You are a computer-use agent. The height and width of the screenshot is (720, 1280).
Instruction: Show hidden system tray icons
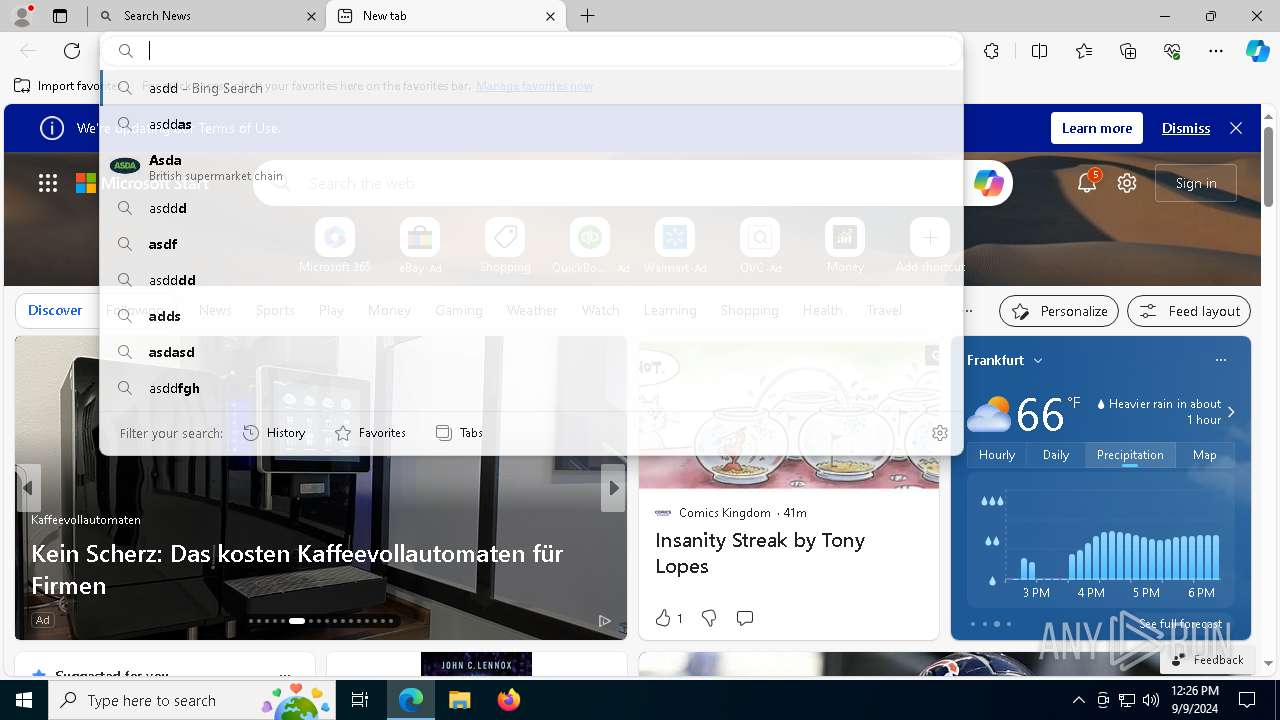pyautogui.click(x=1078, y=700)
